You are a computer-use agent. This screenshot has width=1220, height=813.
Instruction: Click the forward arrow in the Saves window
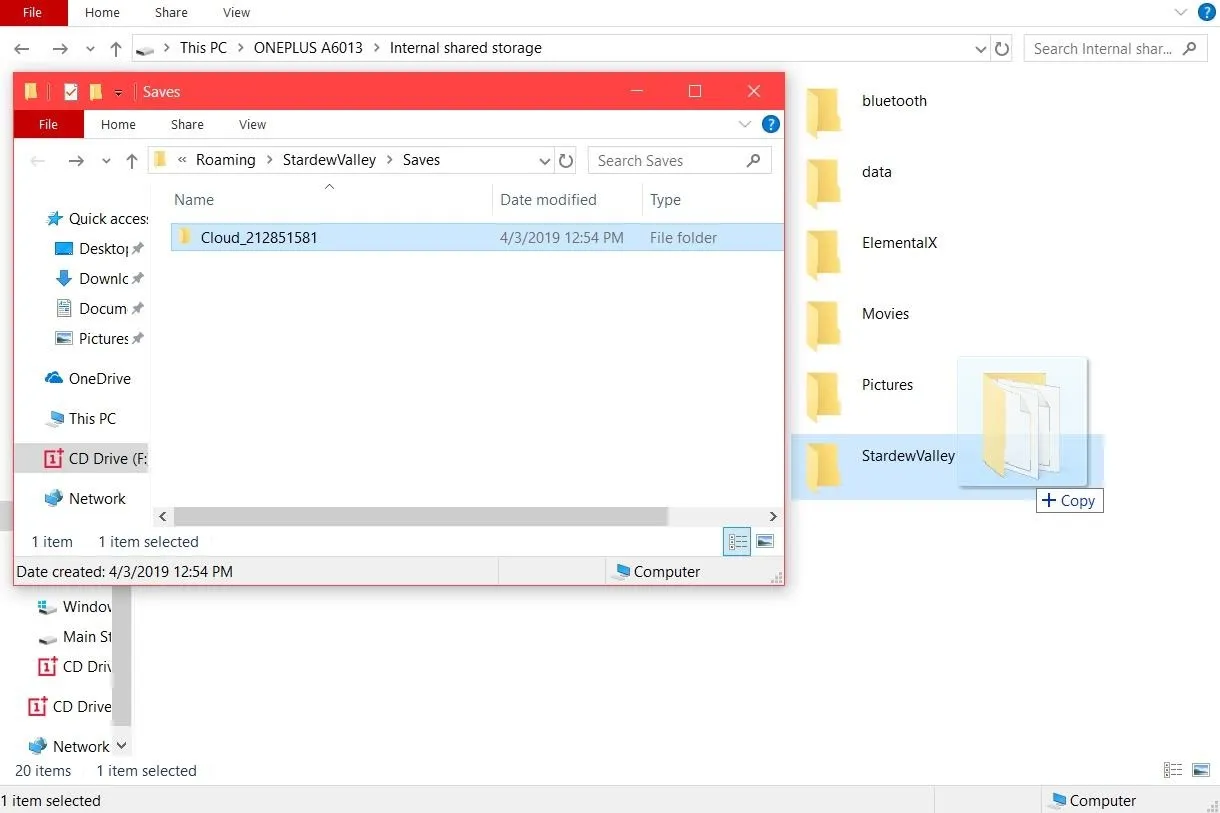pyautogui.click(x=76, y=160)
